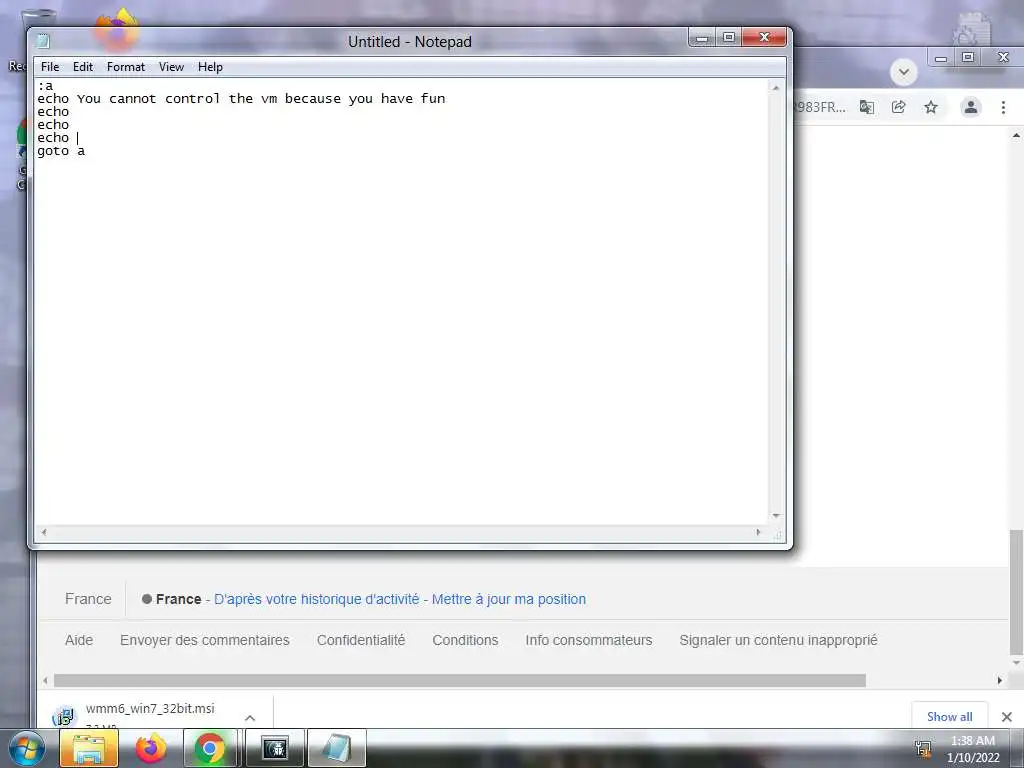Launch Firefox from taskbar
This screenshot has height=768, width=1024.
tap(151, 748)
